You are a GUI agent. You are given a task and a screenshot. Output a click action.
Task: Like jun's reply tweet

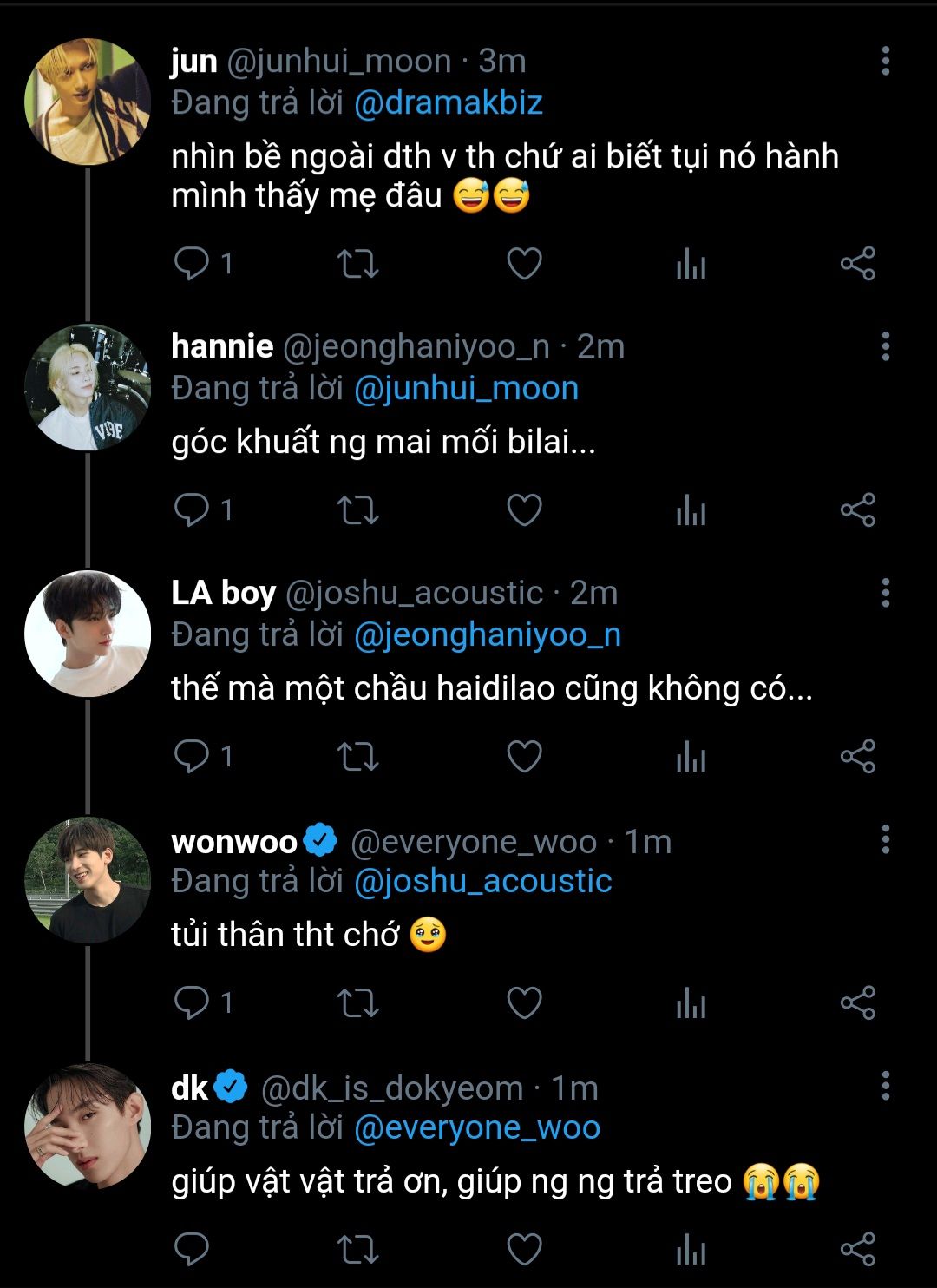524,264
